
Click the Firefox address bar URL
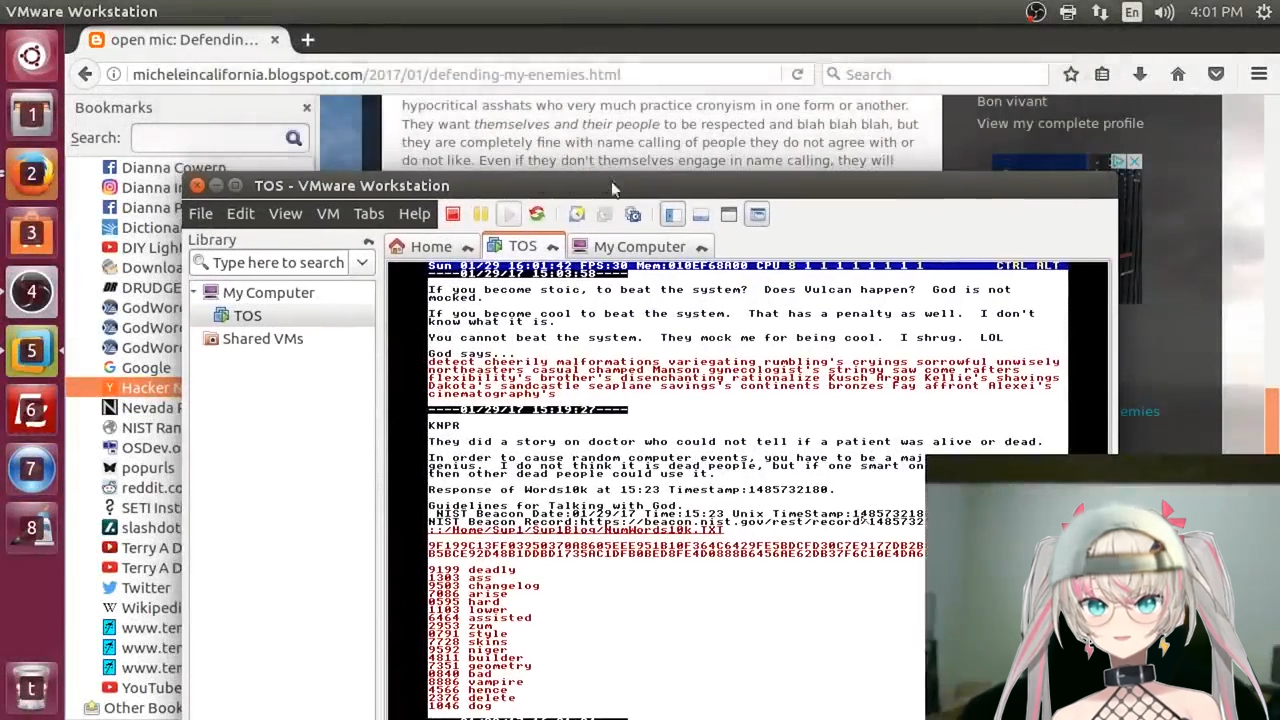click(377, 74)
